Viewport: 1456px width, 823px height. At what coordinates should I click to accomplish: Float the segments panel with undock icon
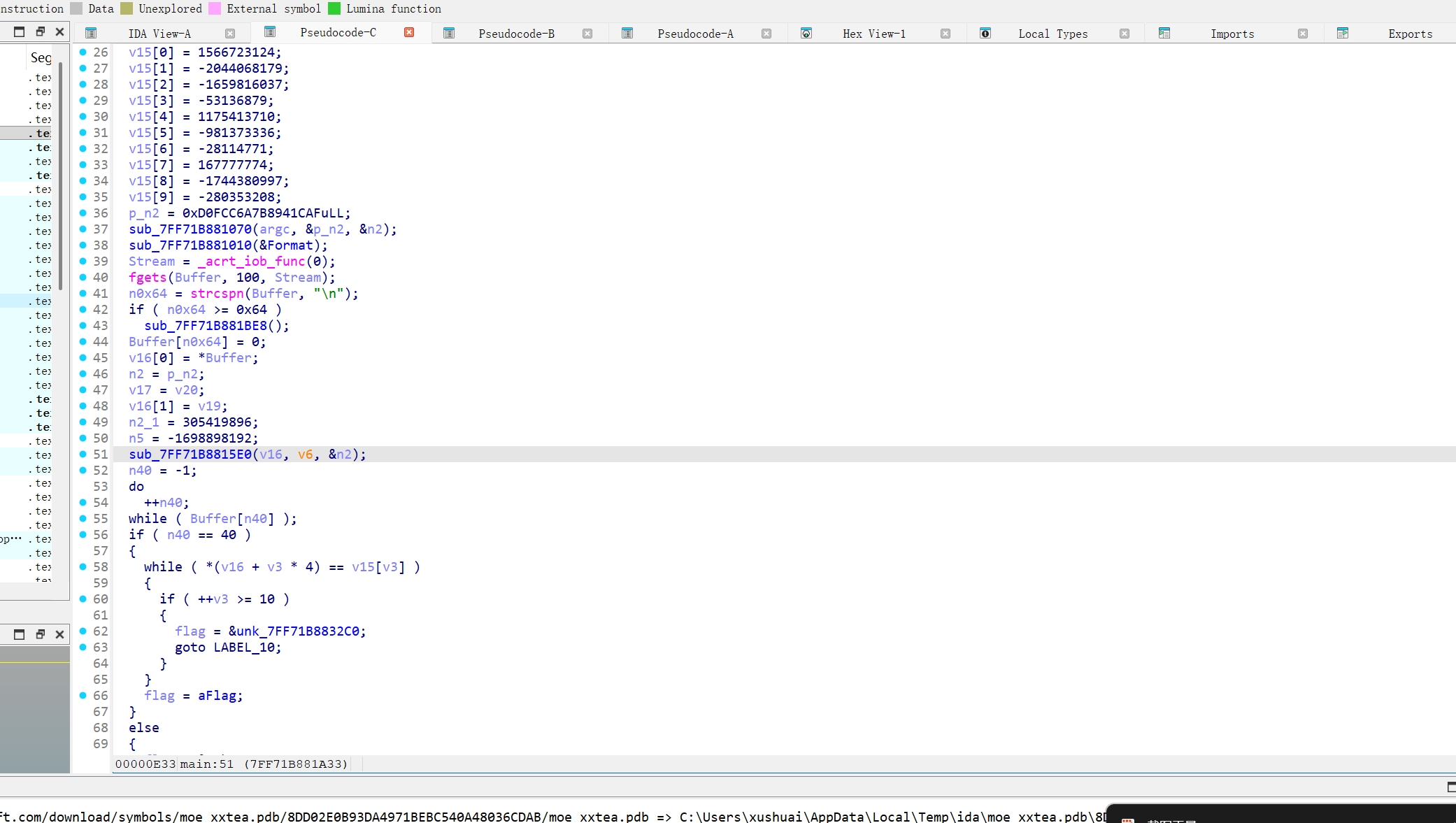[40, 31]
